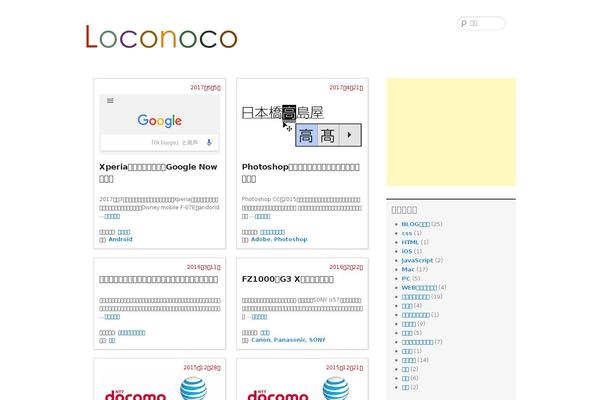The image size is (600, 400).
Task: Open the JavaScript category link
Action: [417, 260]
